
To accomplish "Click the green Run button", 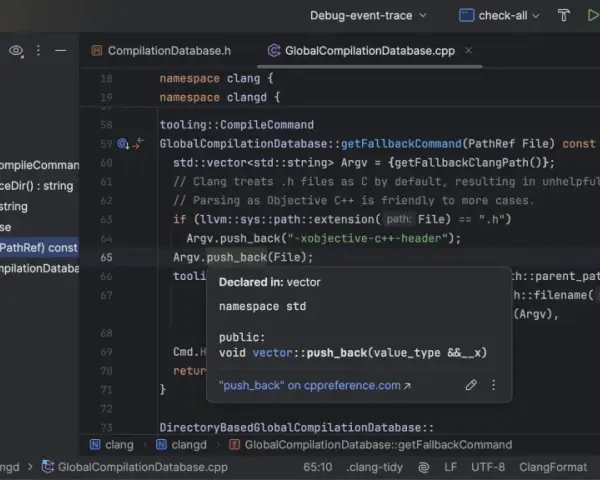I will point(593,16).
